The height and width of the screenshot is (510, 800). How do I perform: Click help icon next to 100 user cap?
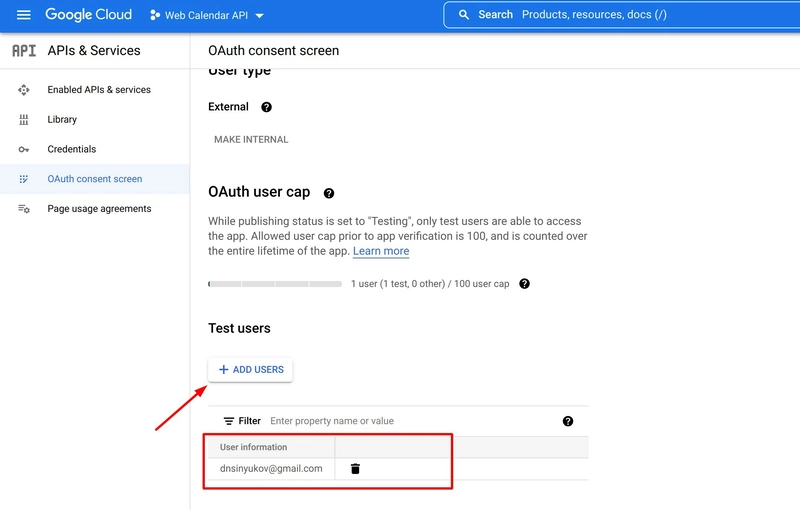(x=524, y=284)
